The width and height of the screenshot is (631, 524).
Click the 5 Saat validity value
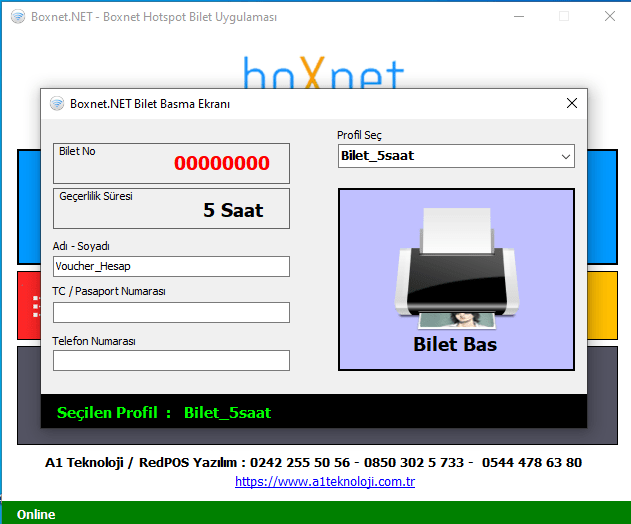233,210
